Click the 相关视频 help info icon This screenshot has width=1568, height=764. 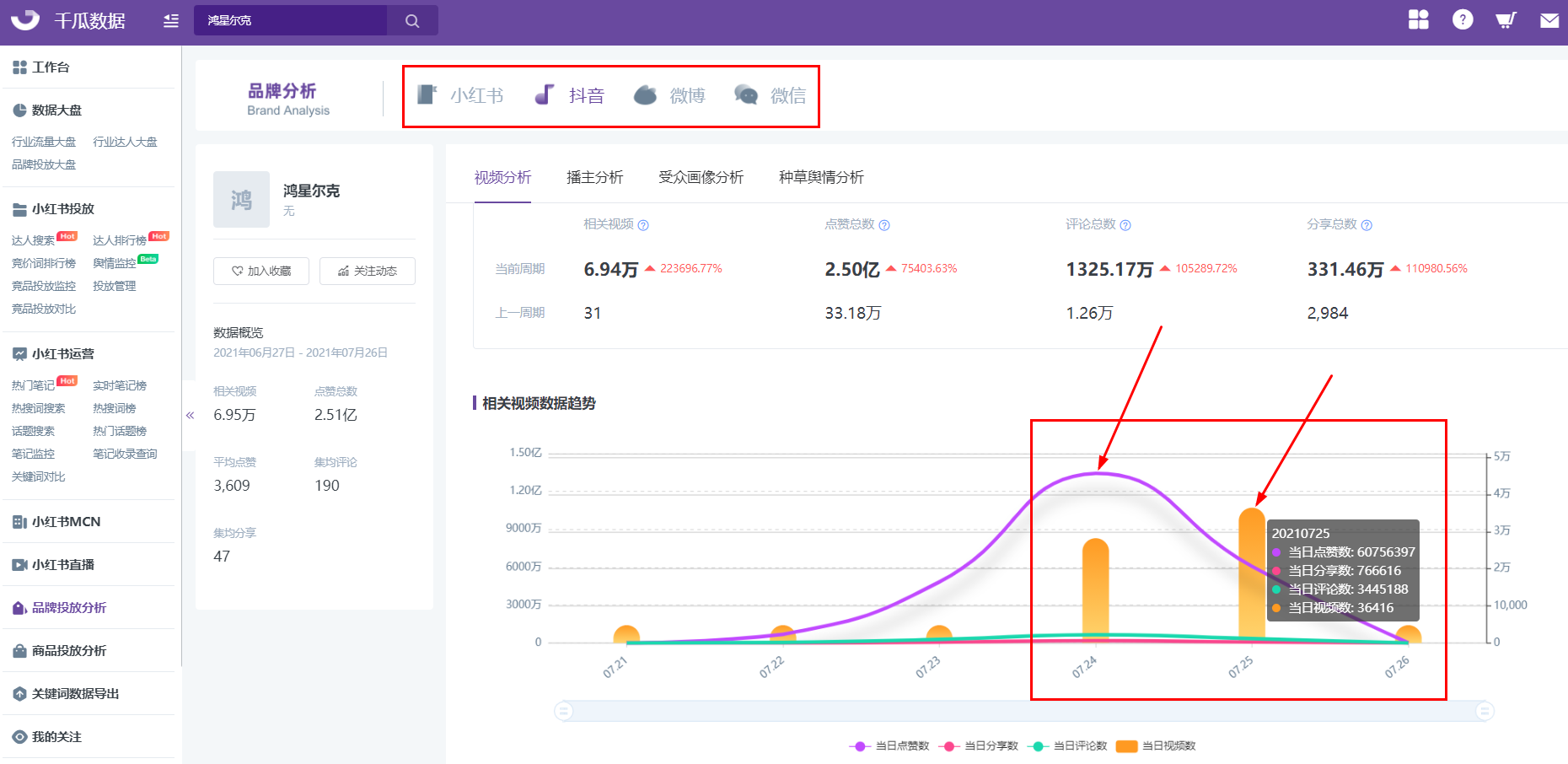click(643, 225)
